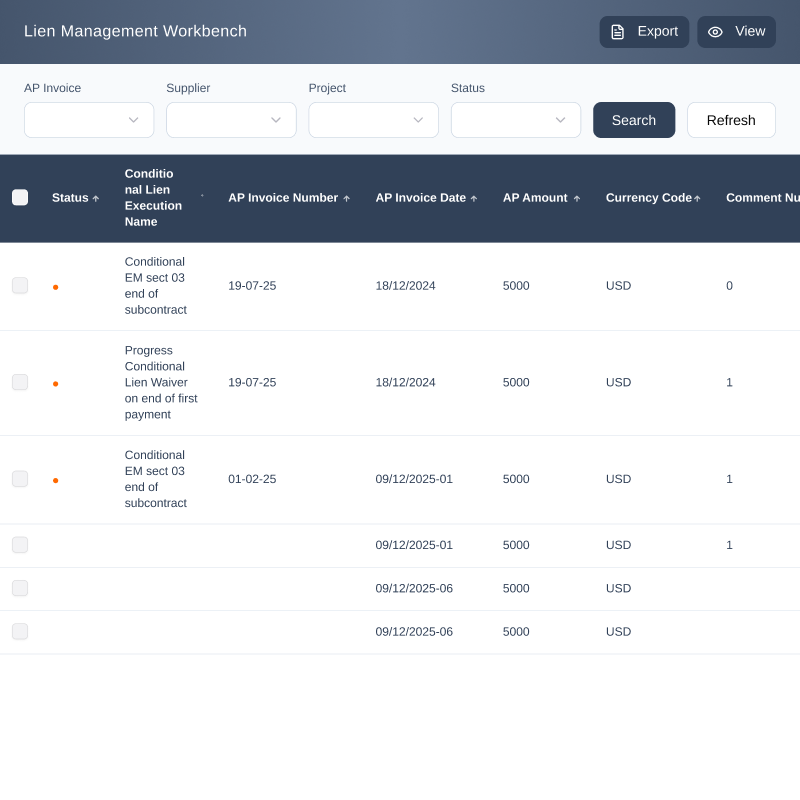Viewport: 800px width, 800px height.
Task: Click the Refresh button
Action: point(731,120)
